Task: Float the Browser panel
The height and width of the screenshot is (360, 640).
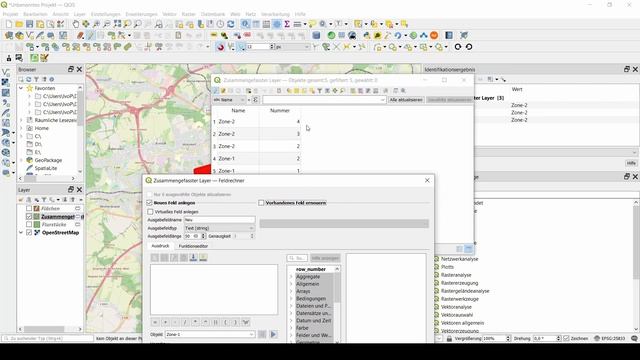Action: tap(71, 69)
